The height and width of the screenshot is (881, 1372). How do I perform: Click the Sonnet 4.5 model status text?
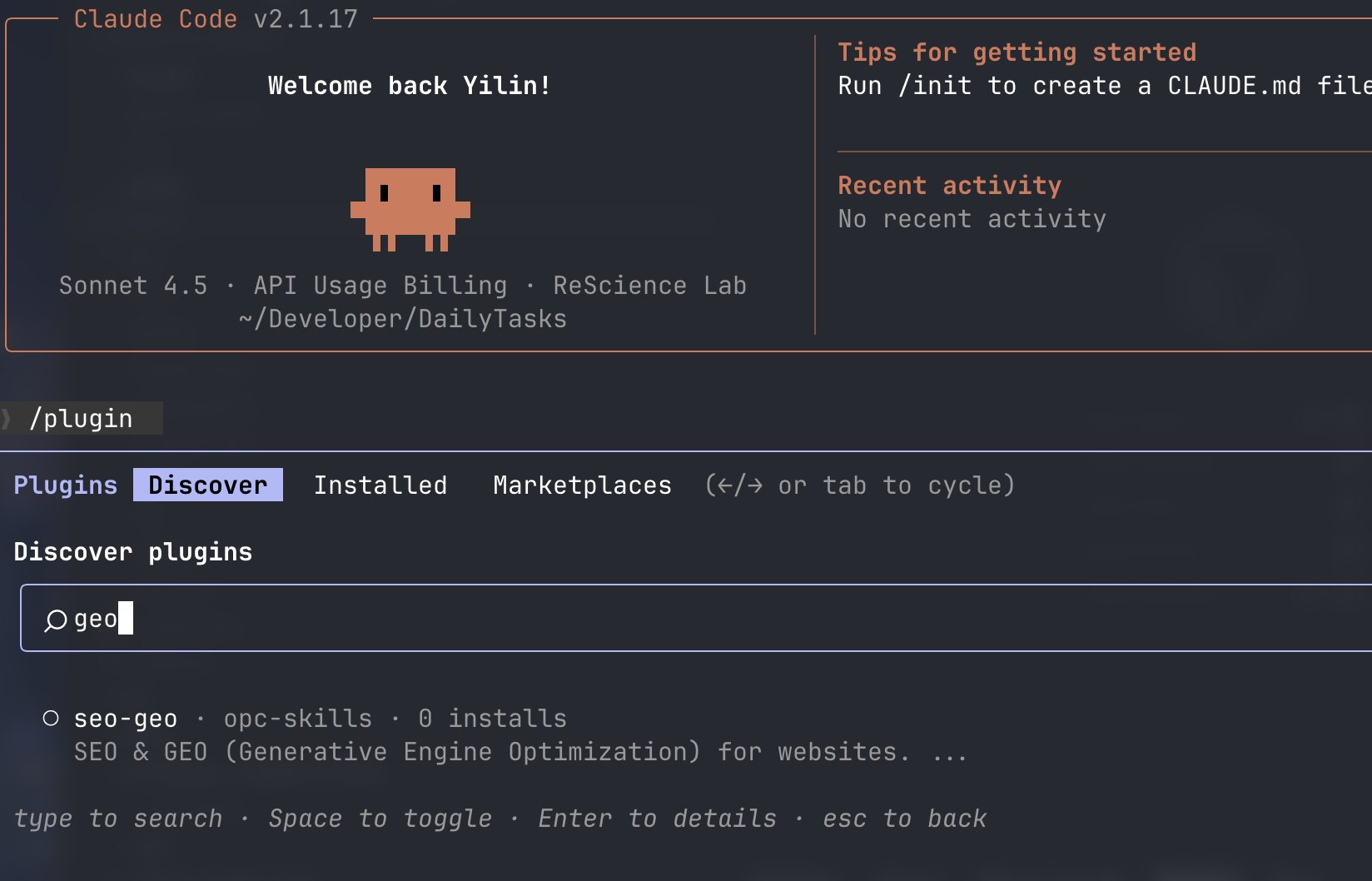[132, 285]
